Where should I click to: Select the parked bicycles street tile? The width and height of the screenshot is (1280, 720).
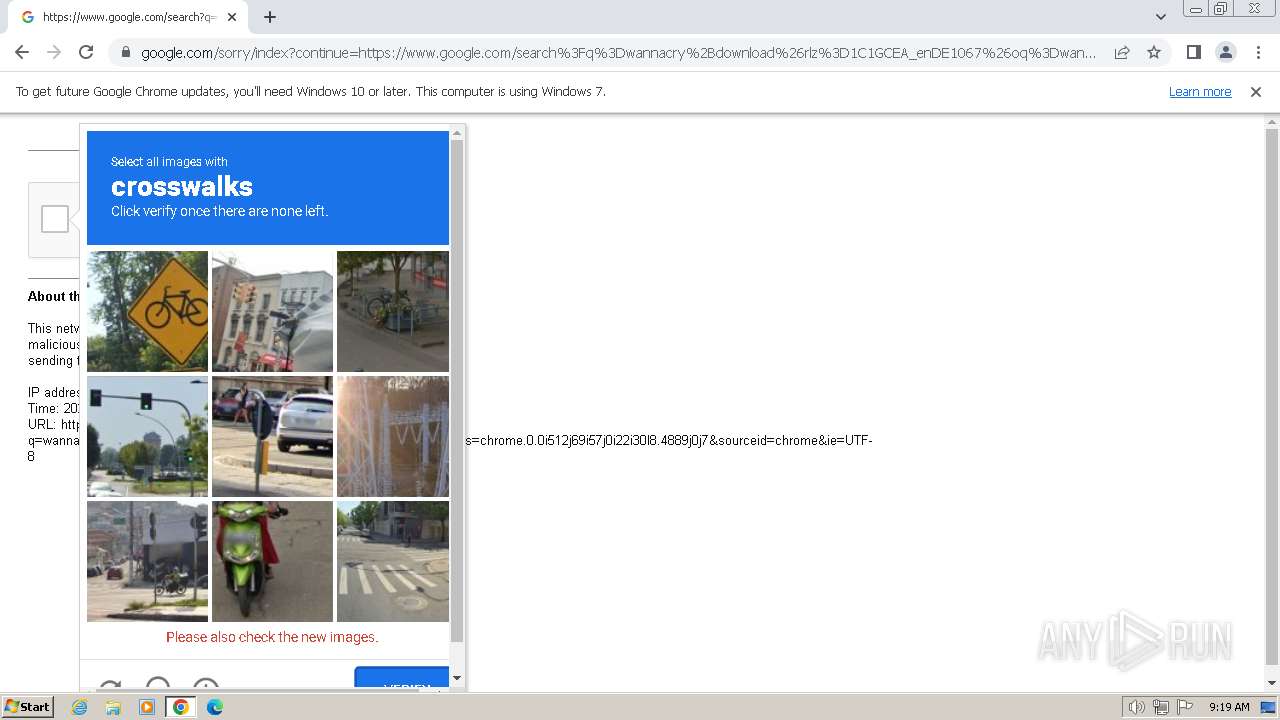click(x=393, y=311)
